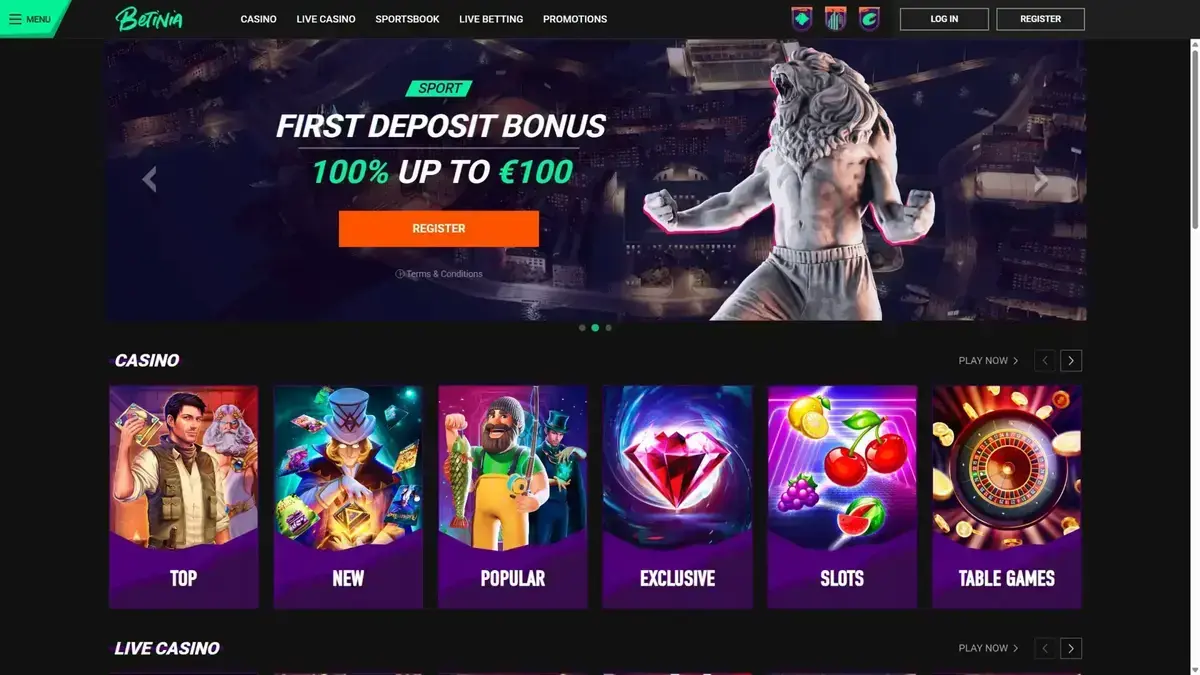Click the striped bars shield badge icon
Viewport: 1200px width, 675px height.
(x=835, y=19)
